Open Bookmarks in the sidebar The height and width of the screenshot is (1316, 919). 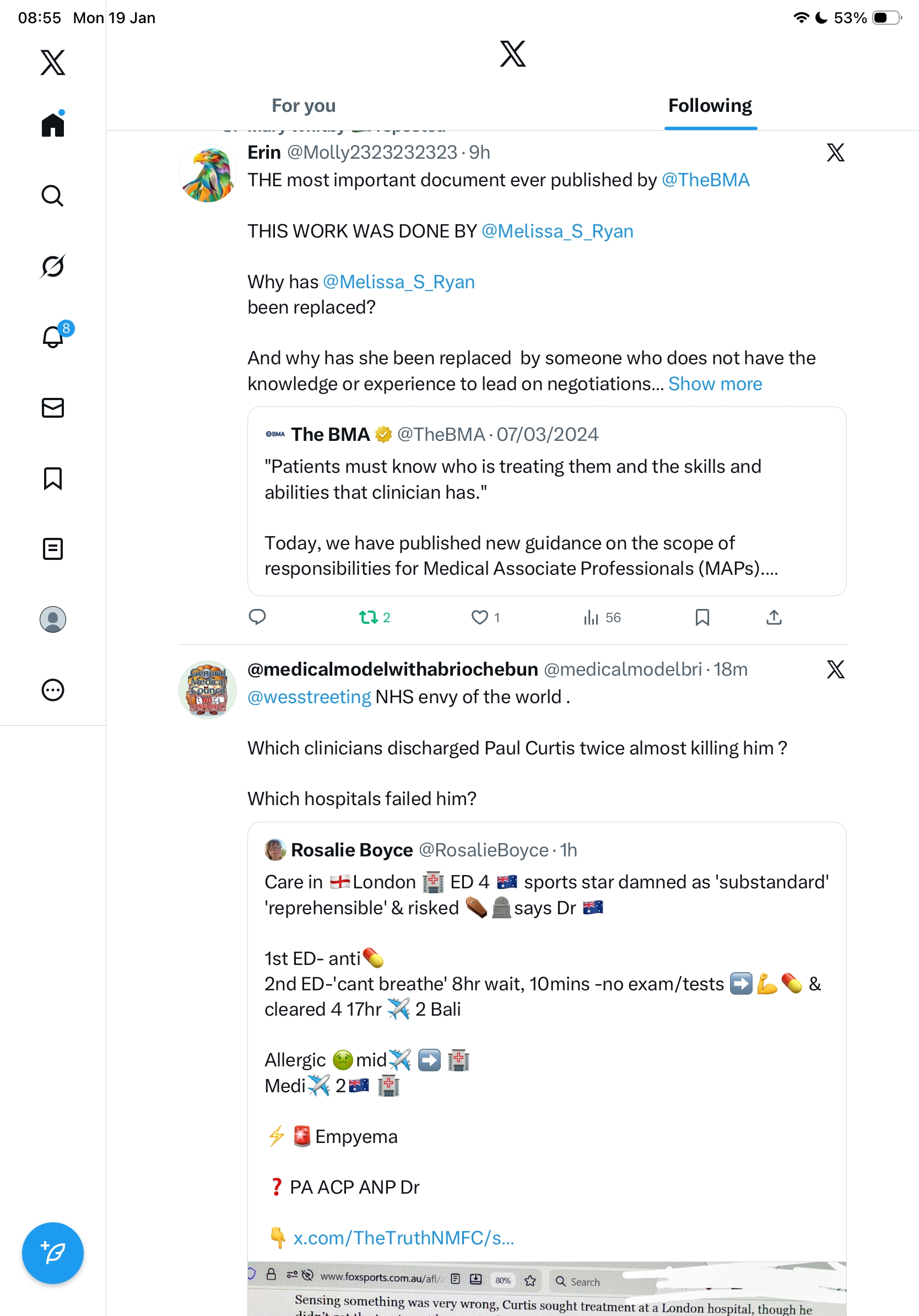point(53,478)
